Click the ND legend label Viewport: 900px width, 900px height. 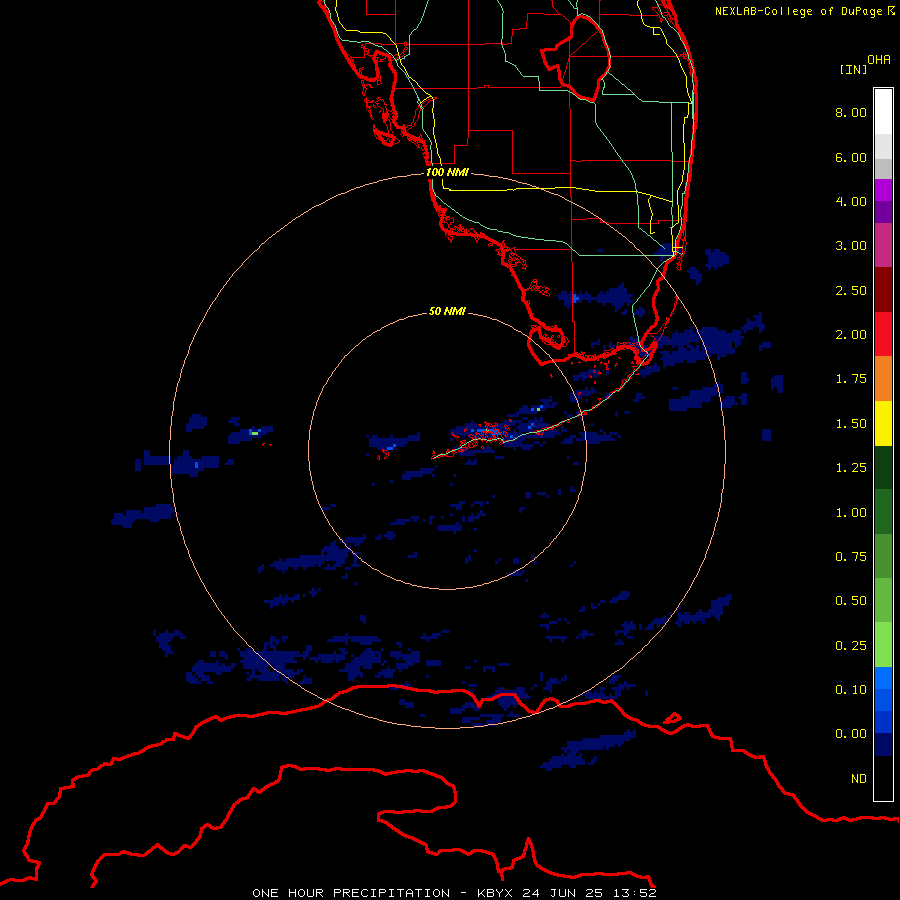859,779
